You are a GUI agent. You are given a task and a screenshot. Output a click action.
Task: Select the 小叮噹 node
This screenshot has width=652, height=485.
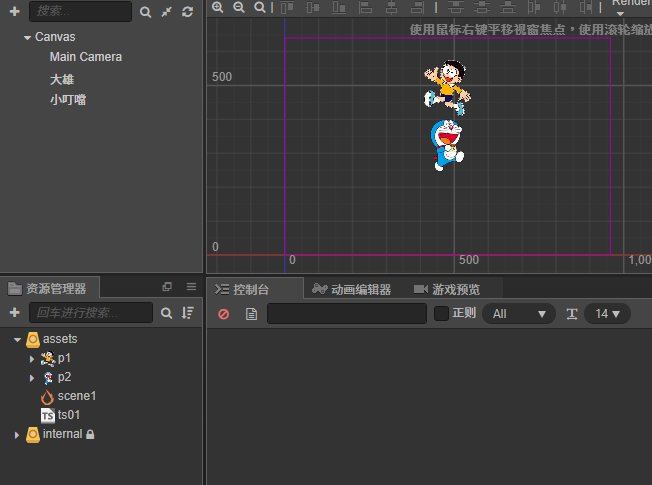click(68, 100)
